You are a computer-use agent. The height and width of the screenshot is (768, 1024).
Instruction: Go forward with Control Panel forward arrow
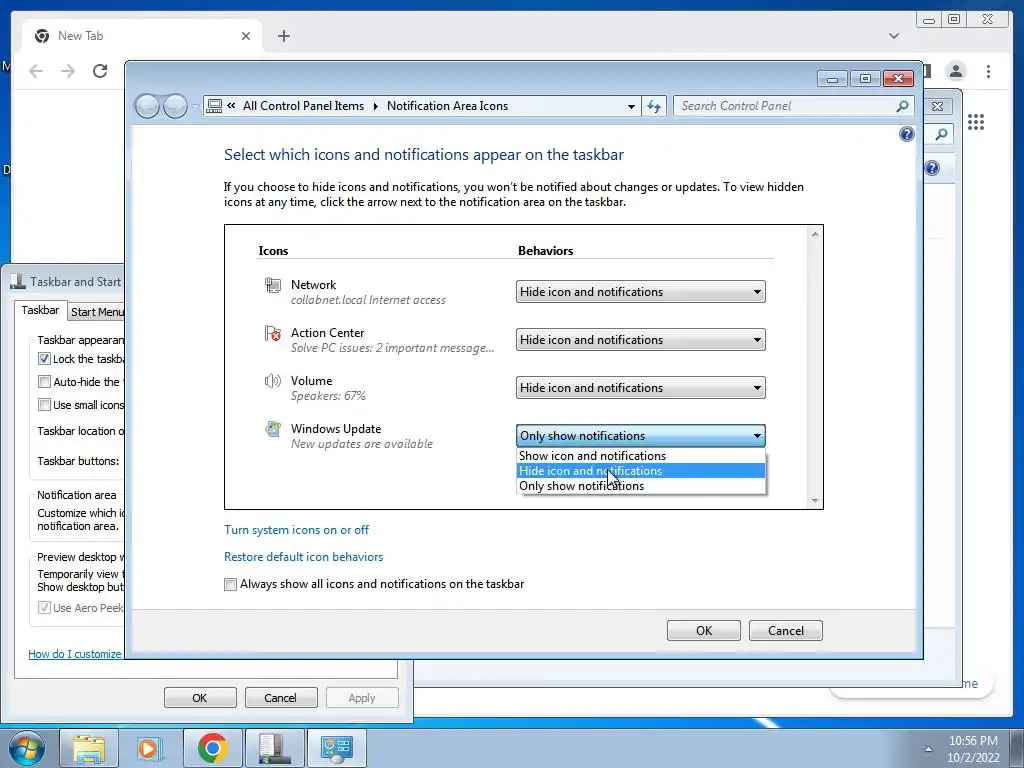point(175,106)
